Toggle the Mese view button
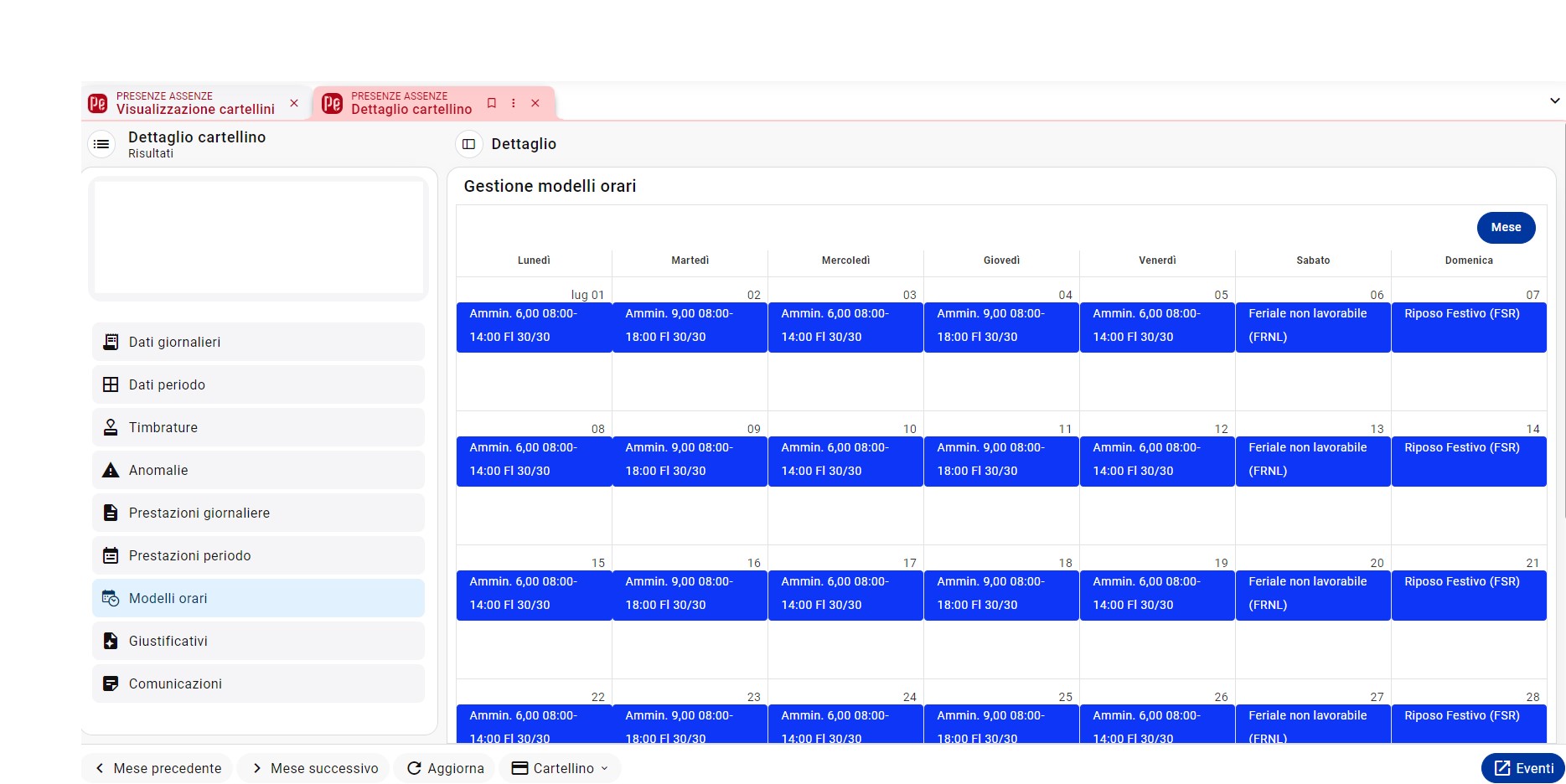 (1506, 227)
